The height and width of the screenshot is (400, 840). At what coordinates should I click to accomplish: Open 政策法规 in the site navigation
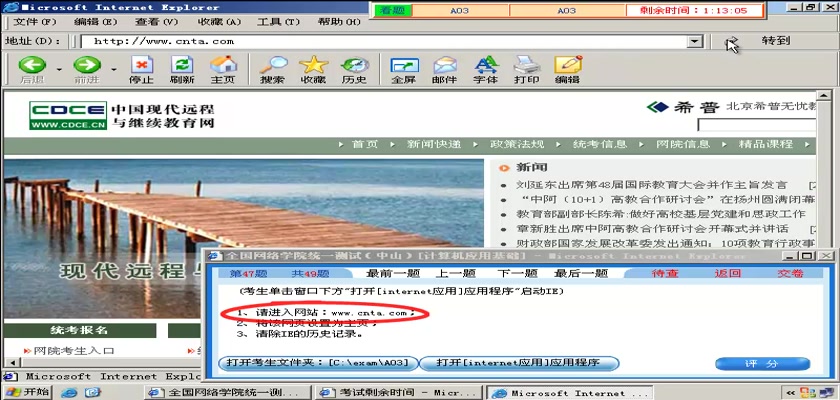(517, 144)
